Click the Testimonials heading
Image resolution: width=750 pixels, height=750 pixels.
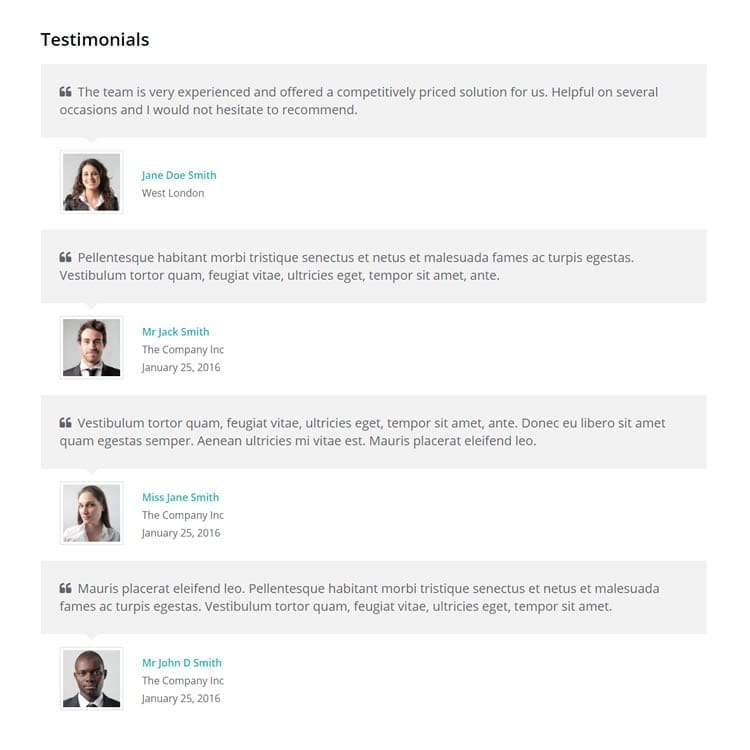coord(95,39)
